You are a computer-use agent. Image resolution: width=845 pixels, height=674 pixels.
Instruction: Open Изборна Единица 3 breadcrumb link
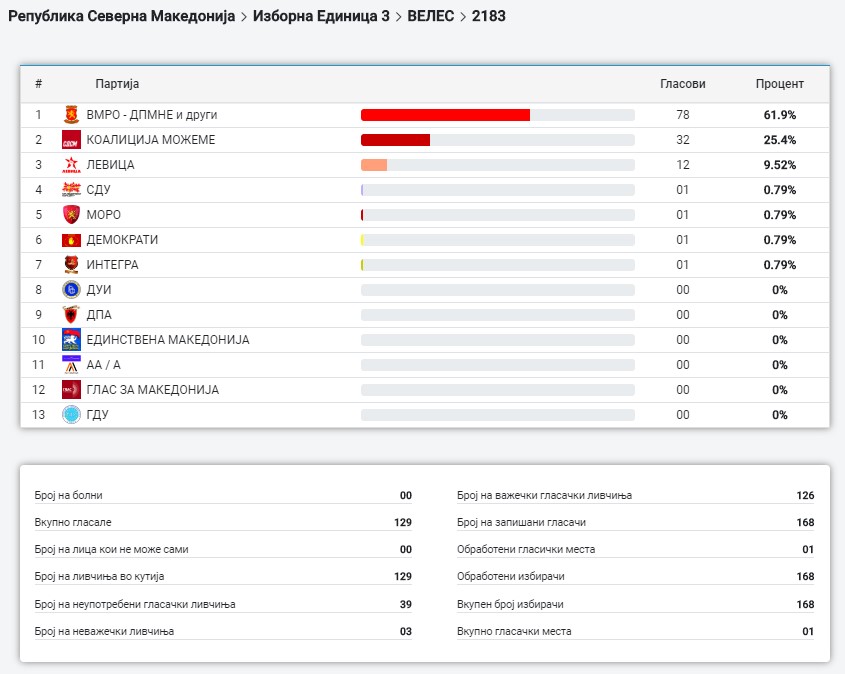[x=321, y=17]
